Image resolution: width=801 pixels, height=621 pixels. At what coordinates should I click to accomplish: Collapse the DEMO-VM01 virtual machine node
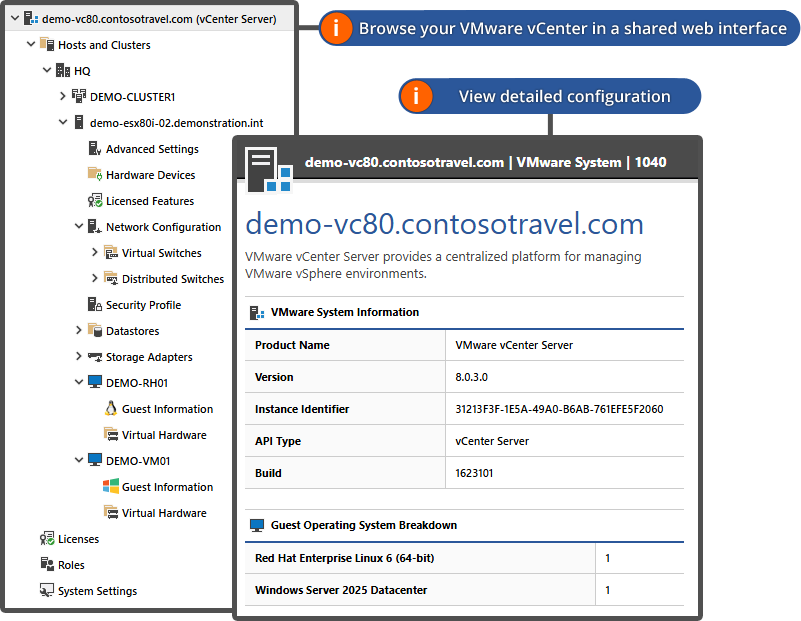tap(79, 460)
